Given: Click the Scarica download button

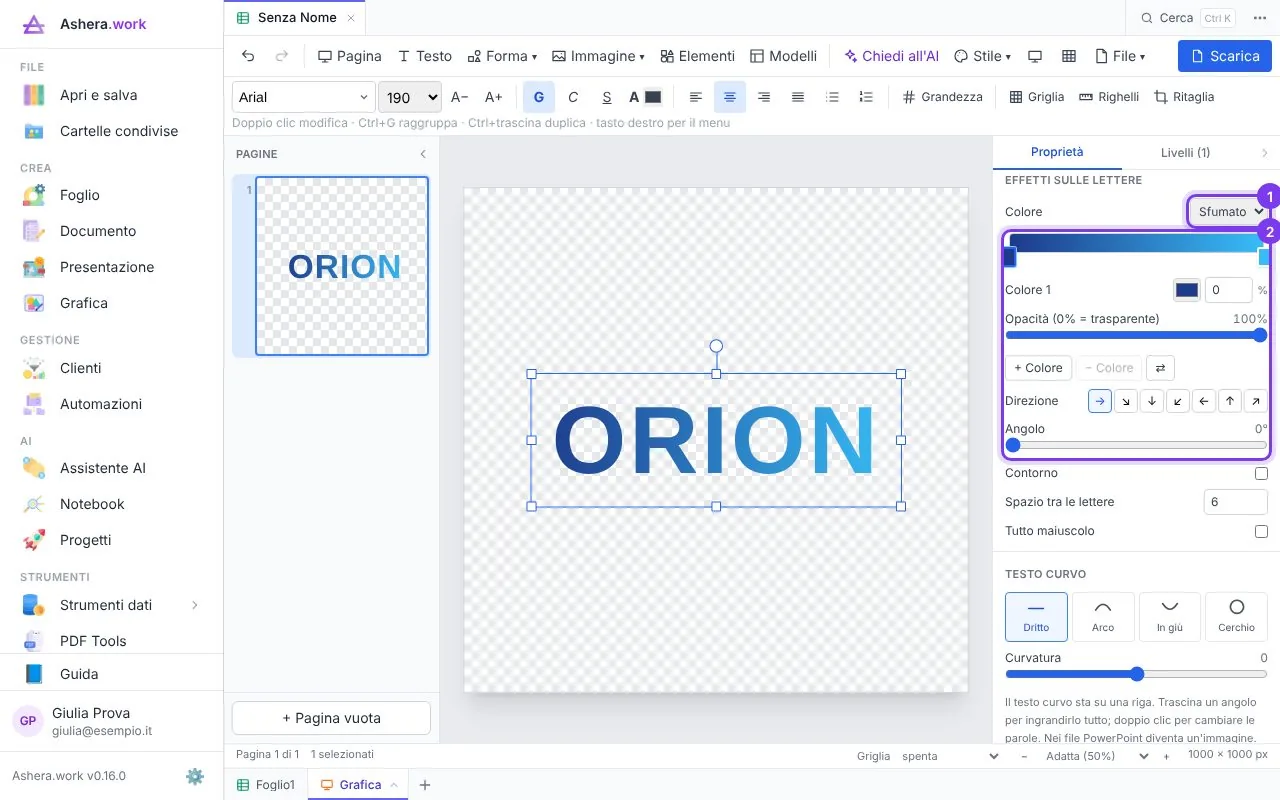Looking at the screenshot, I should click(1225, 56).
